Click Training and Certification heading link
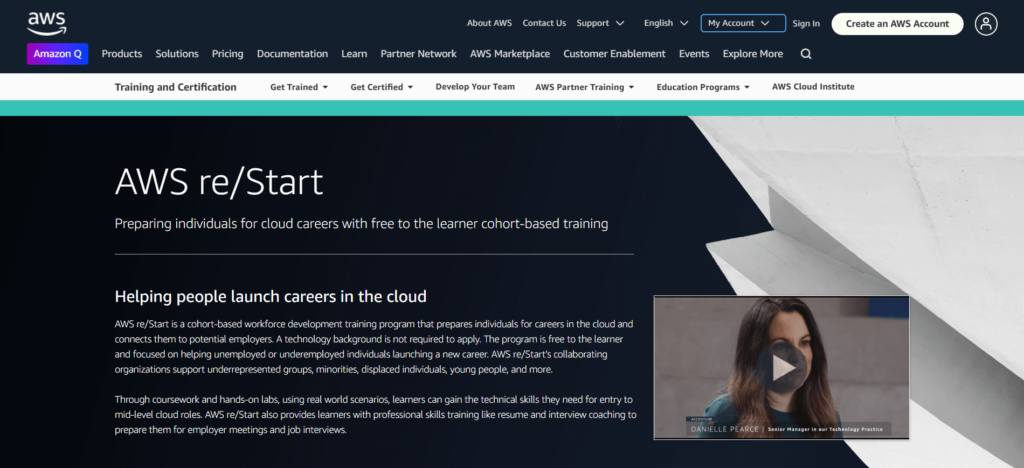The width and height of the screenshot is (1024, 468). 176,87
